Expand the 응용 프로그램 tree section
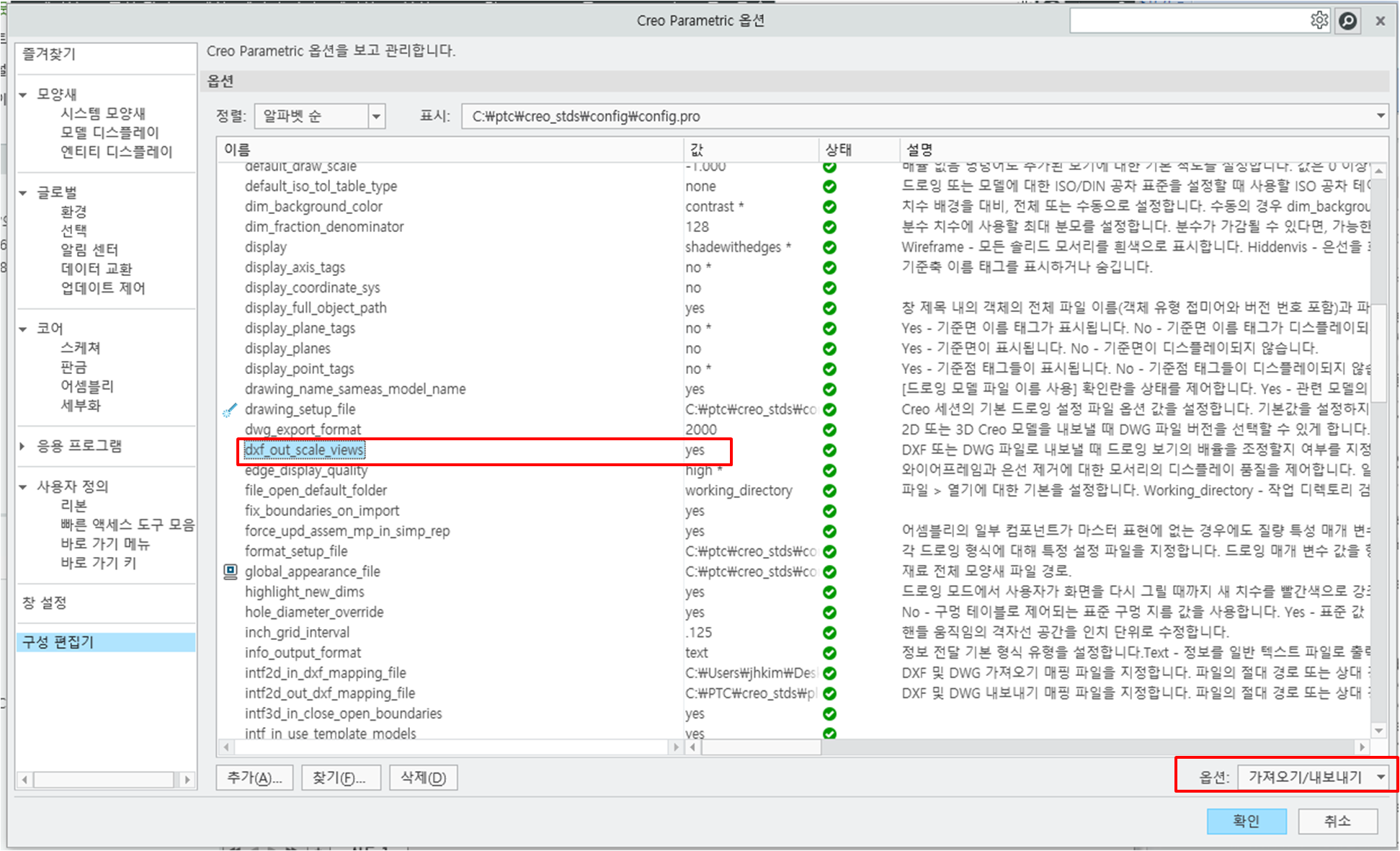The width and height of the screenshot is (1400, 851). pos(23,447)
